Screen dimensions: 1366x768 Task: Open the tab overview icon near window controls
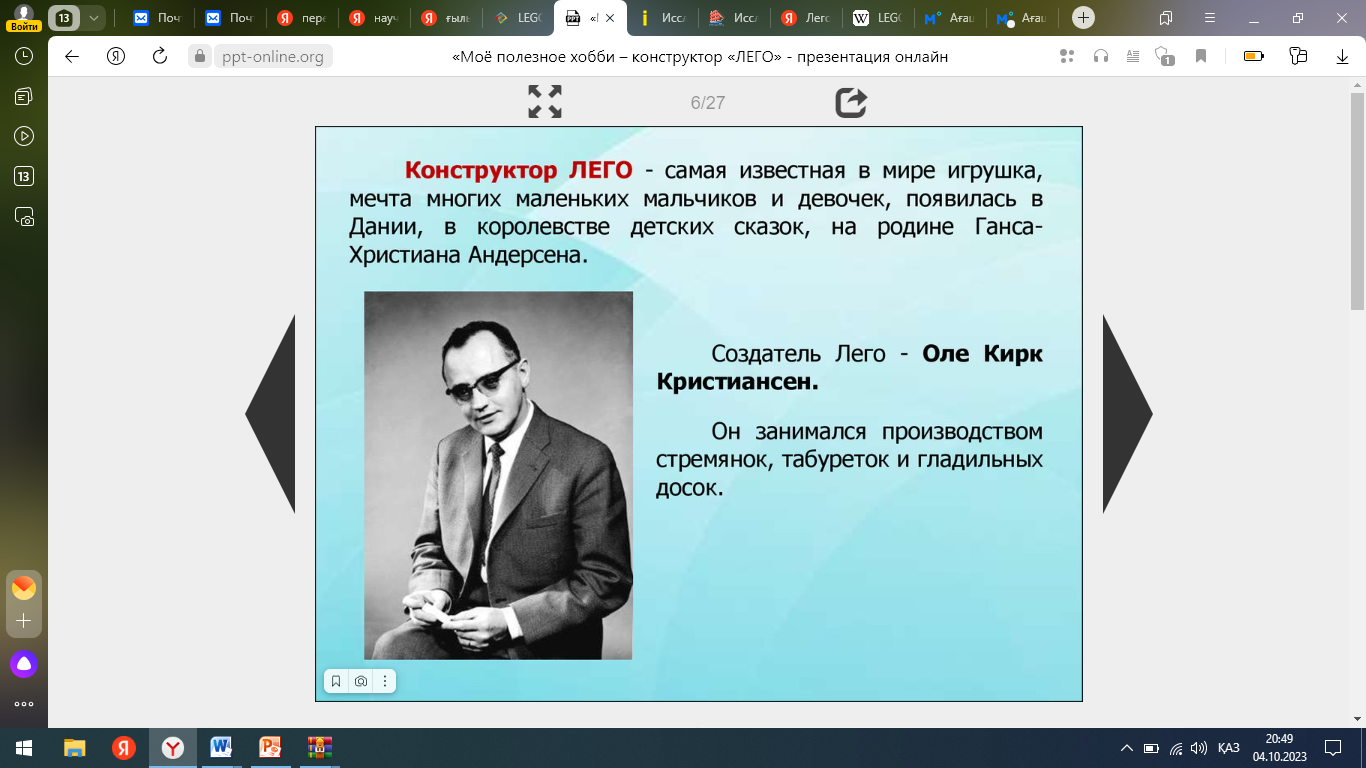[x=1166, y=18]
